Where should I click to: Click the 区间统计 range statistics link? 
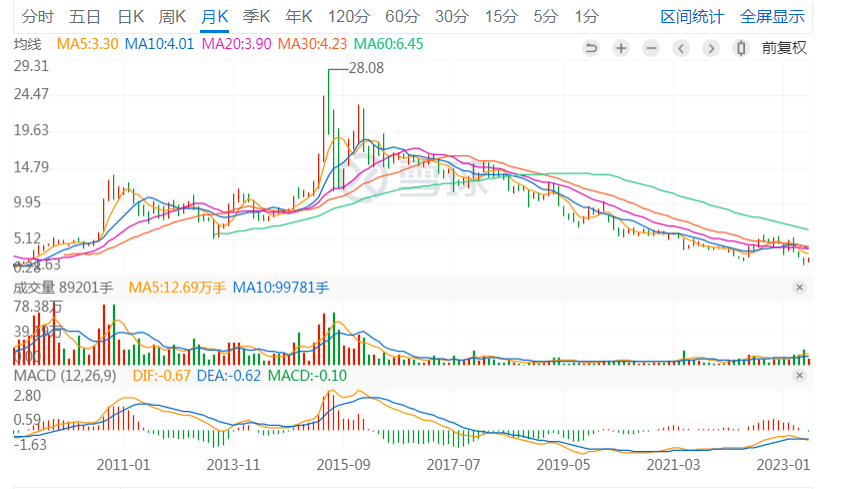(x=690, y=16)
